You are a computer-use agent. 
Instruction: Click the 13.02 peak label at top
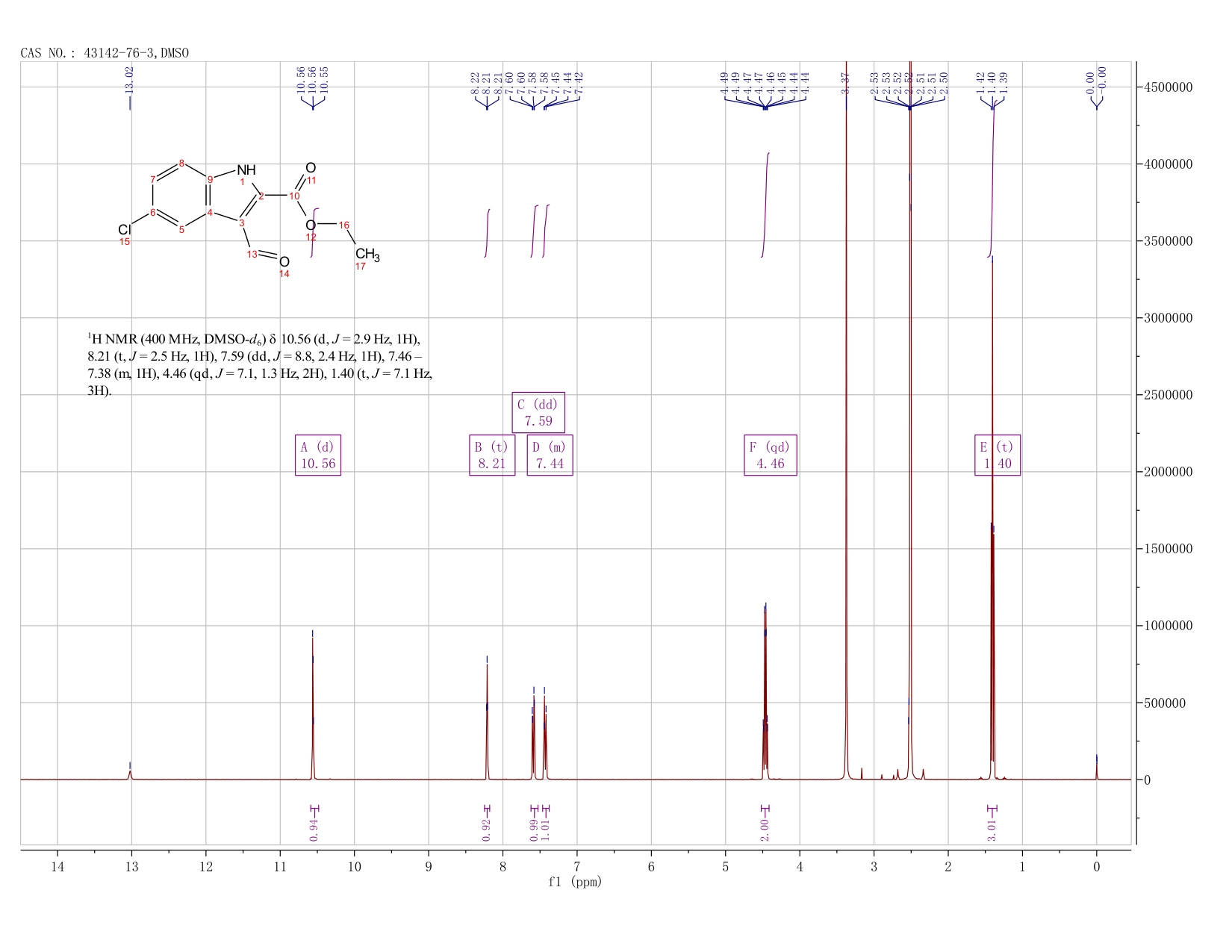point(129,79)
